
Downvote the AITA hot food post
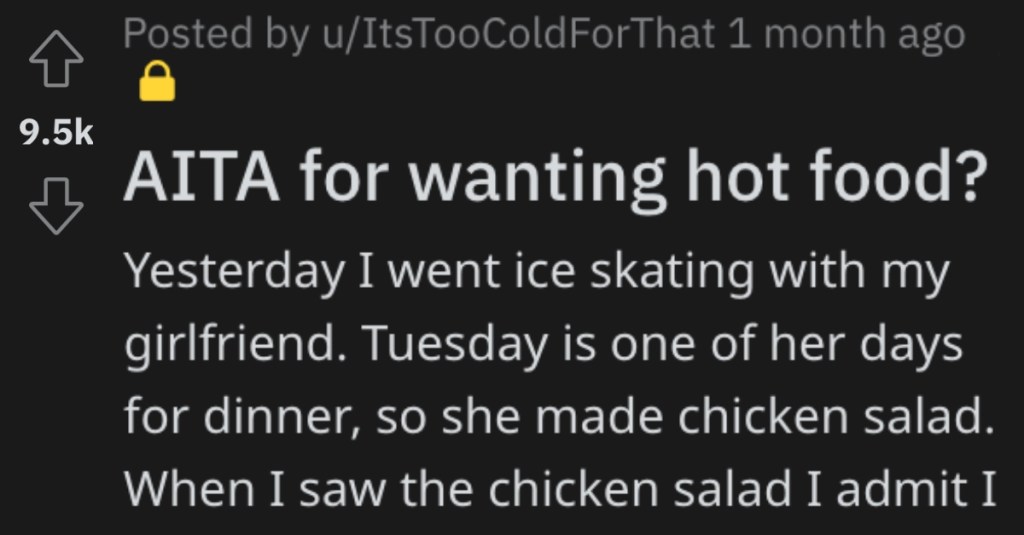tap(56, 206)
